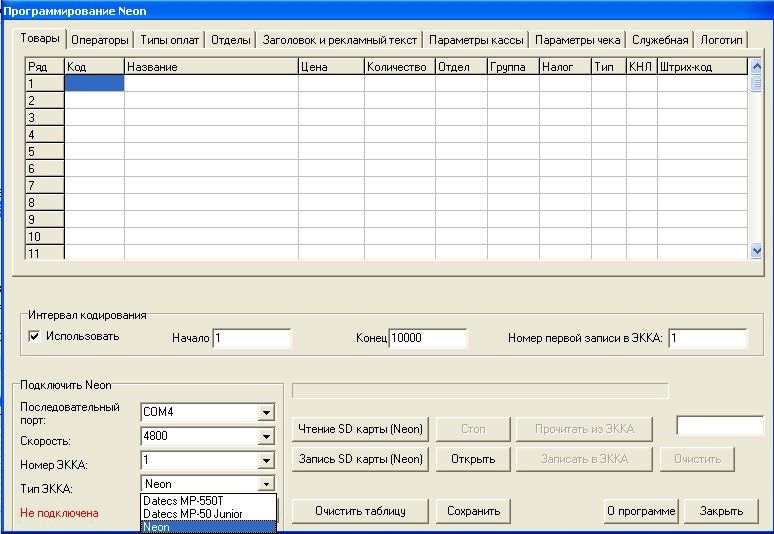This screenshot has width=774, height=534.
Task: Click the table scrollbar up arrow
Action: click(x=756, y=66)
